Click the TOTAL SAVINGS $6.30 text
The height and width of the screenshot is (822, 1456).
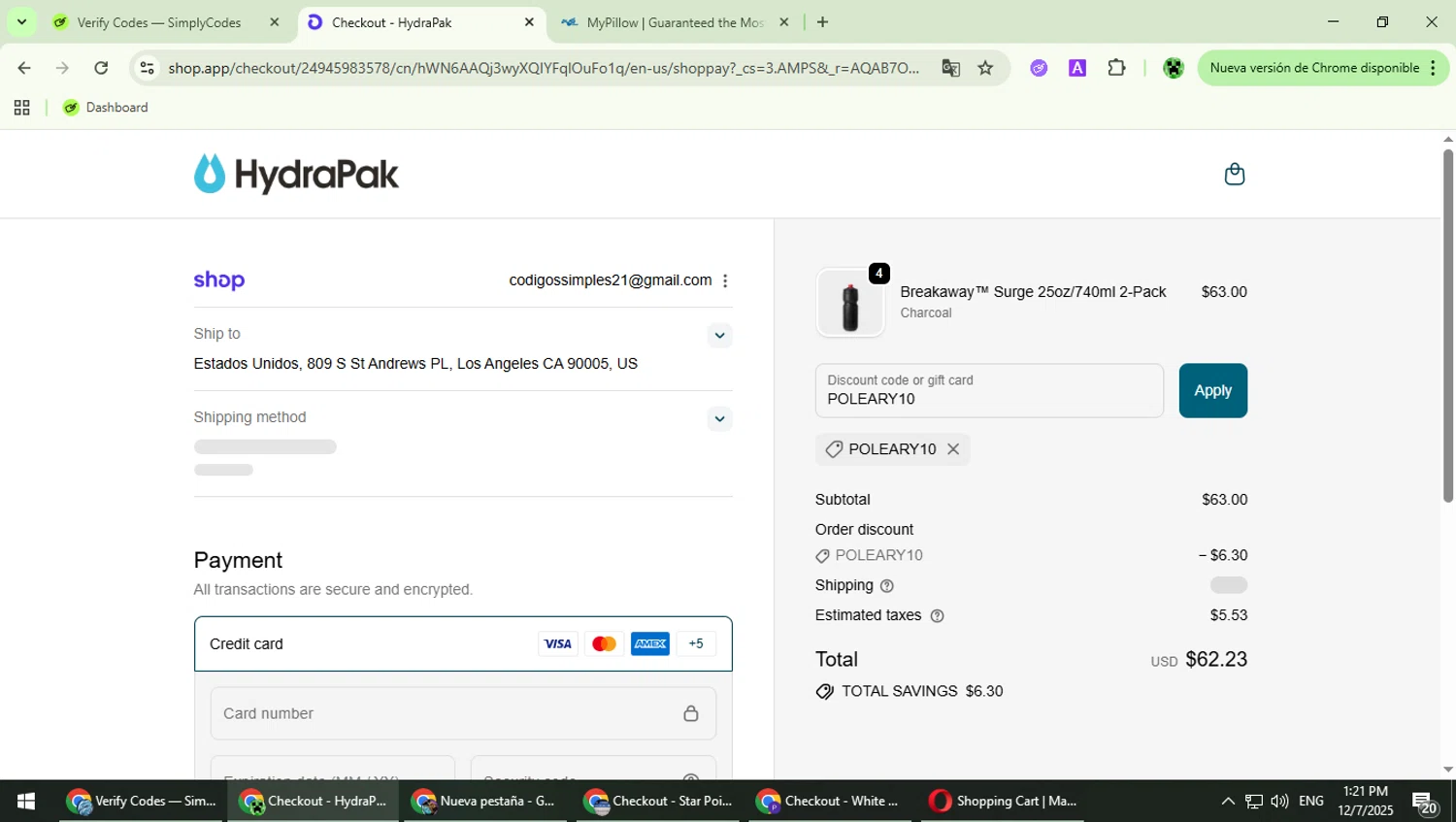tap(922, 692)
